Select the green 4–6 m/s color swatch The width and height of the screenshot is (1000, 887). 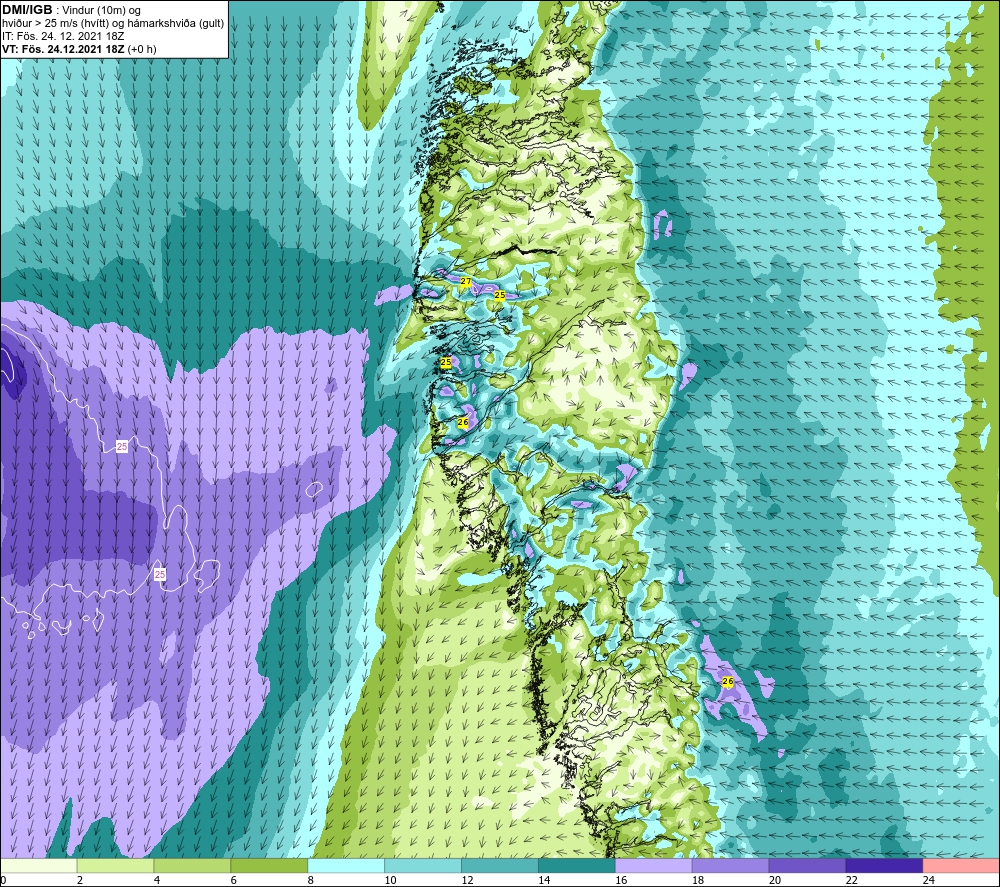click(x=192, y=865)
